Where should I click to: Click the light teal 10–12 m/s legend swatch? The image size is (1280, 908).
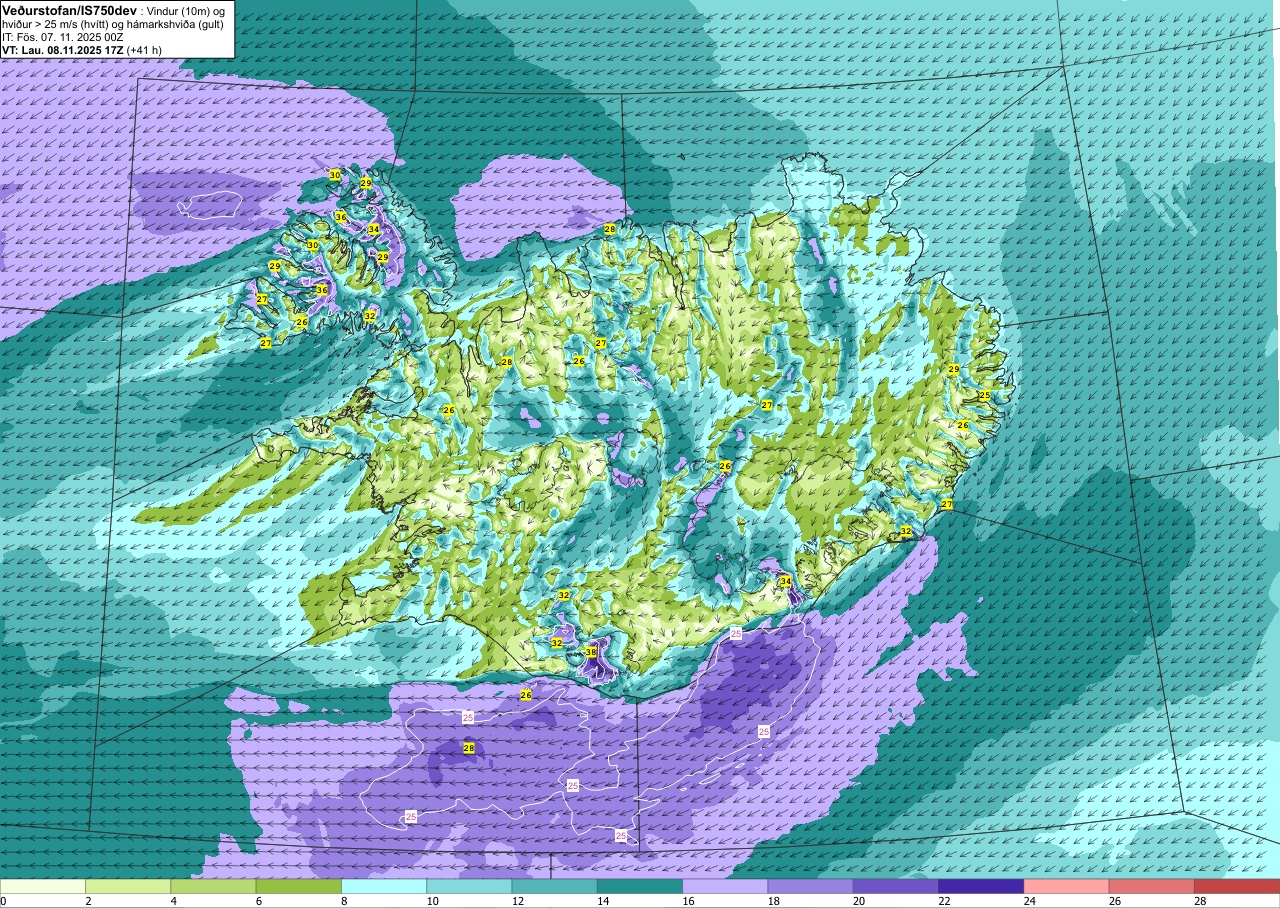click(469, 886)
